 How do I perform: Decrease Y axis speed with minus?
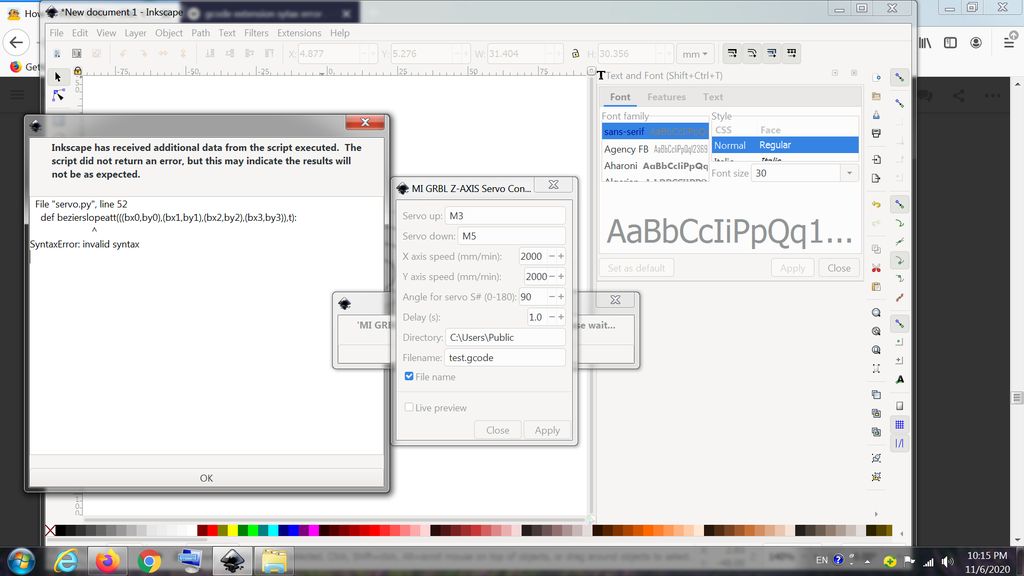pos(552,276)
